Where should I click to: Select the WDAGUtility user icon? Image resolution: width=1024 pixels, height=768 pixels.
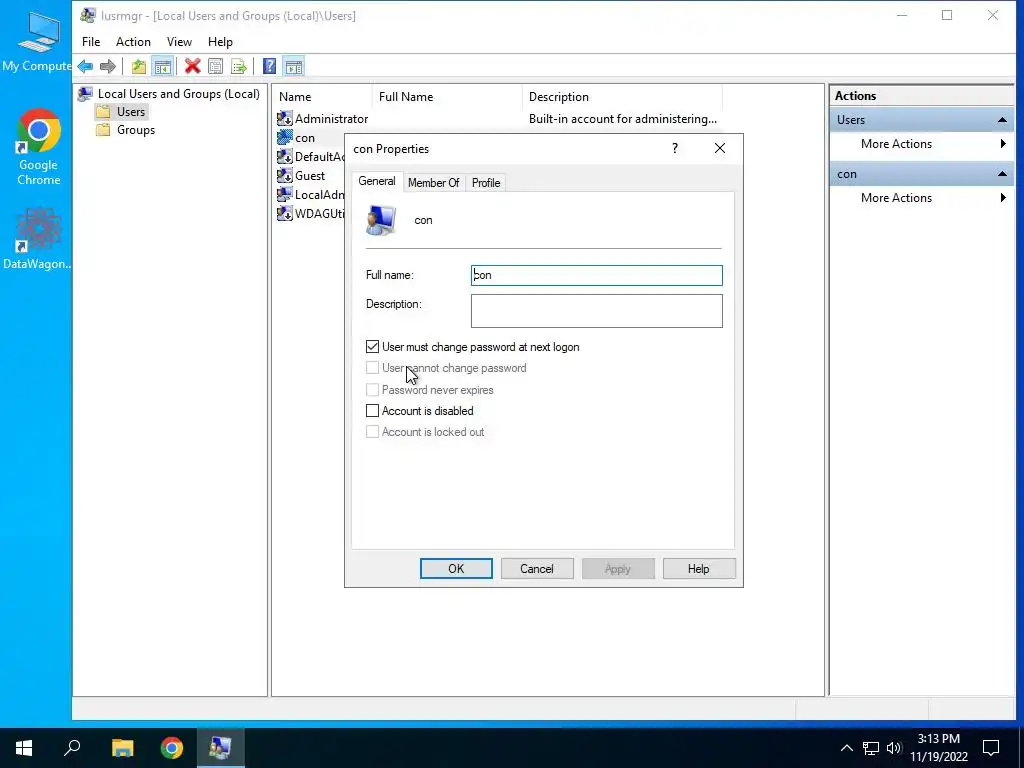285,213
